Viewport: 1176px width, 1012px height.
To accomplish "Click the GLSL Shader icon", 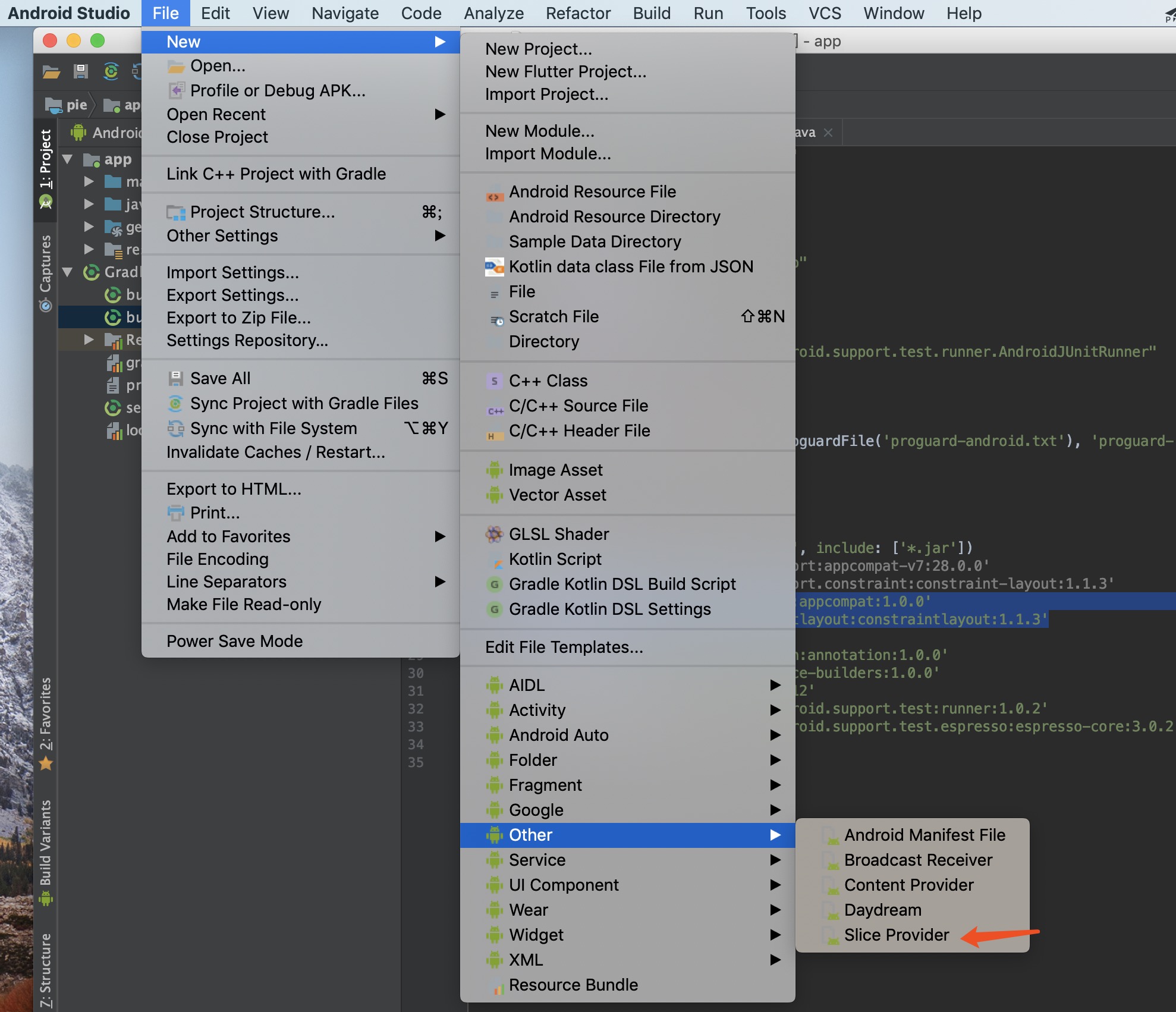I will tap(494, 535).
